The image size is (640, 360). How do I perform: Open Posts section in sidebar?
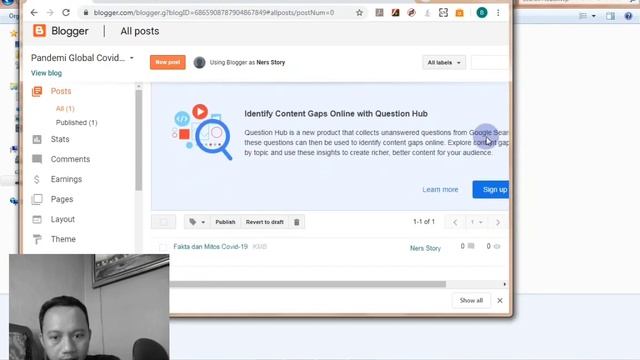(61, 91)
